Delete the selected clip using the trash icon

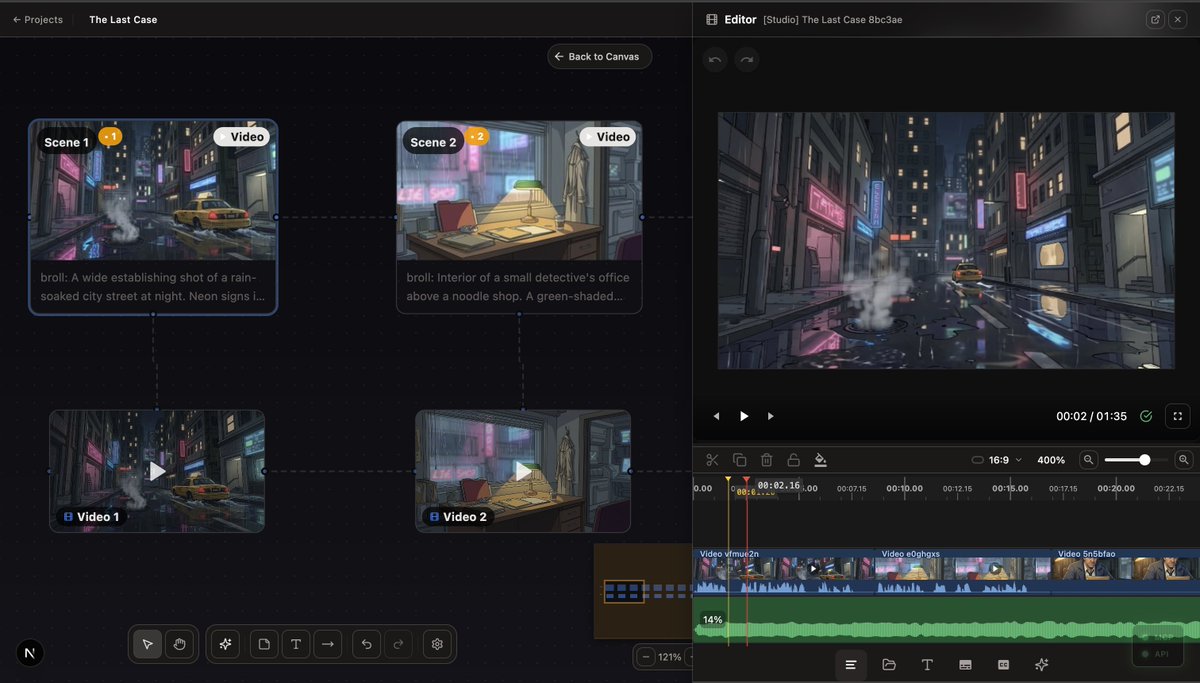766,459
